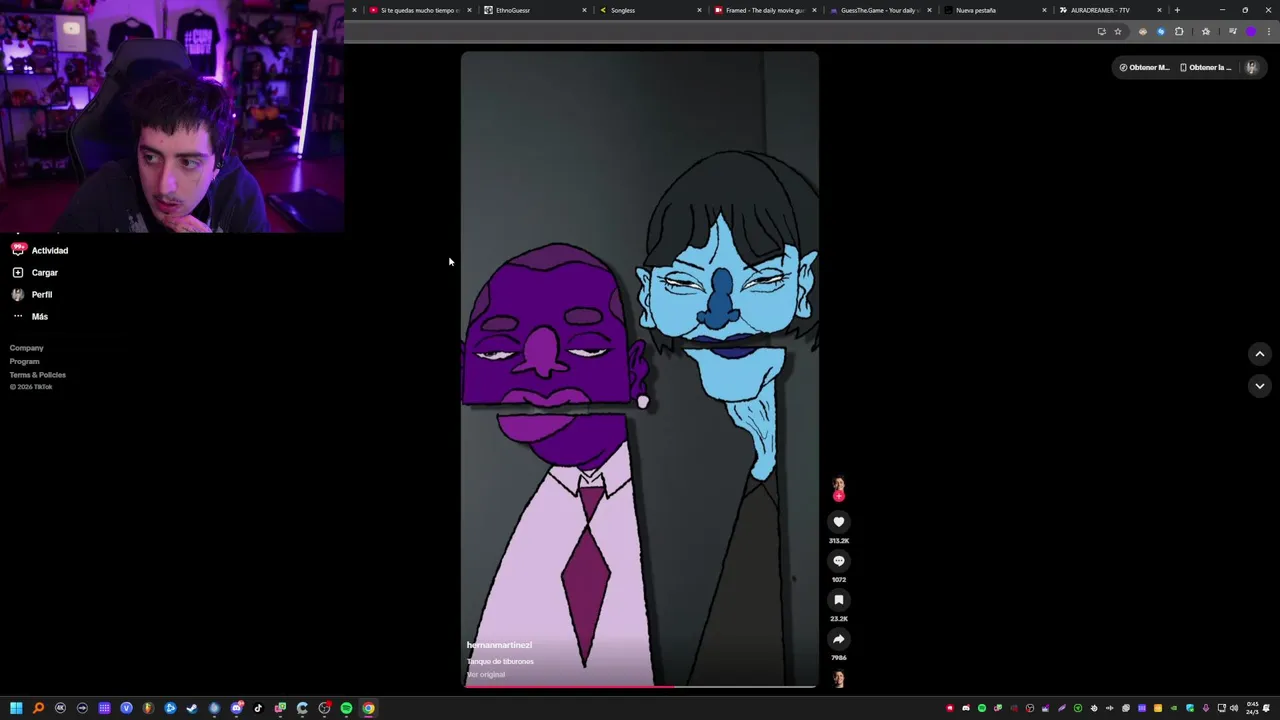Open the profile avatar in TikTok header
1280x720 pixels.
[1251, 67]
